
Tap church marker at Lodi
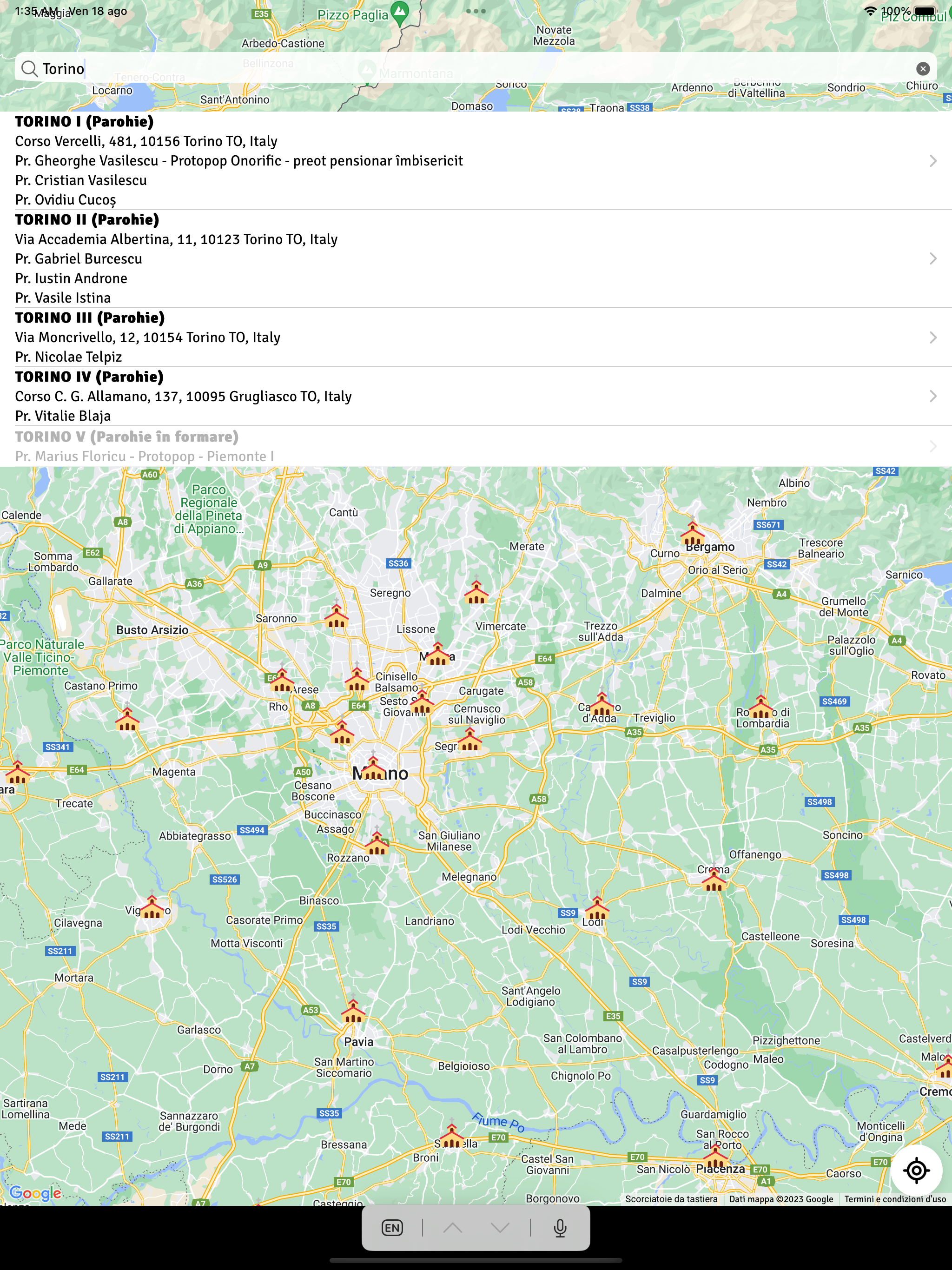coord(597,907)
